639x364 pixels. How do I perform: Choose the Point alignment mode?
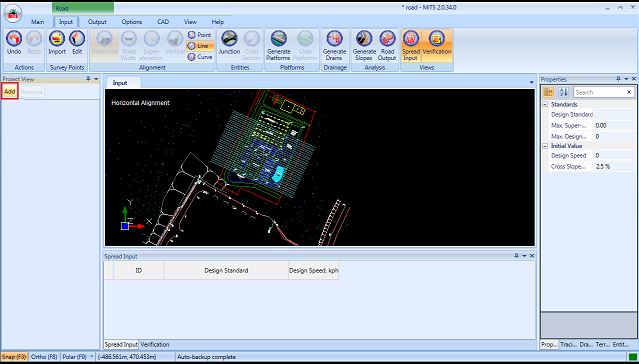[200, 35]
